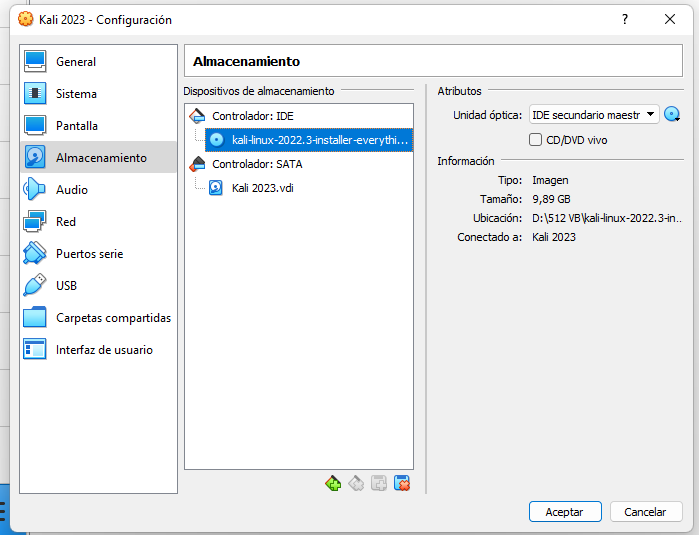
Task: Click the Carpetas compartidas folder icon
Action: tap(35, 317)
